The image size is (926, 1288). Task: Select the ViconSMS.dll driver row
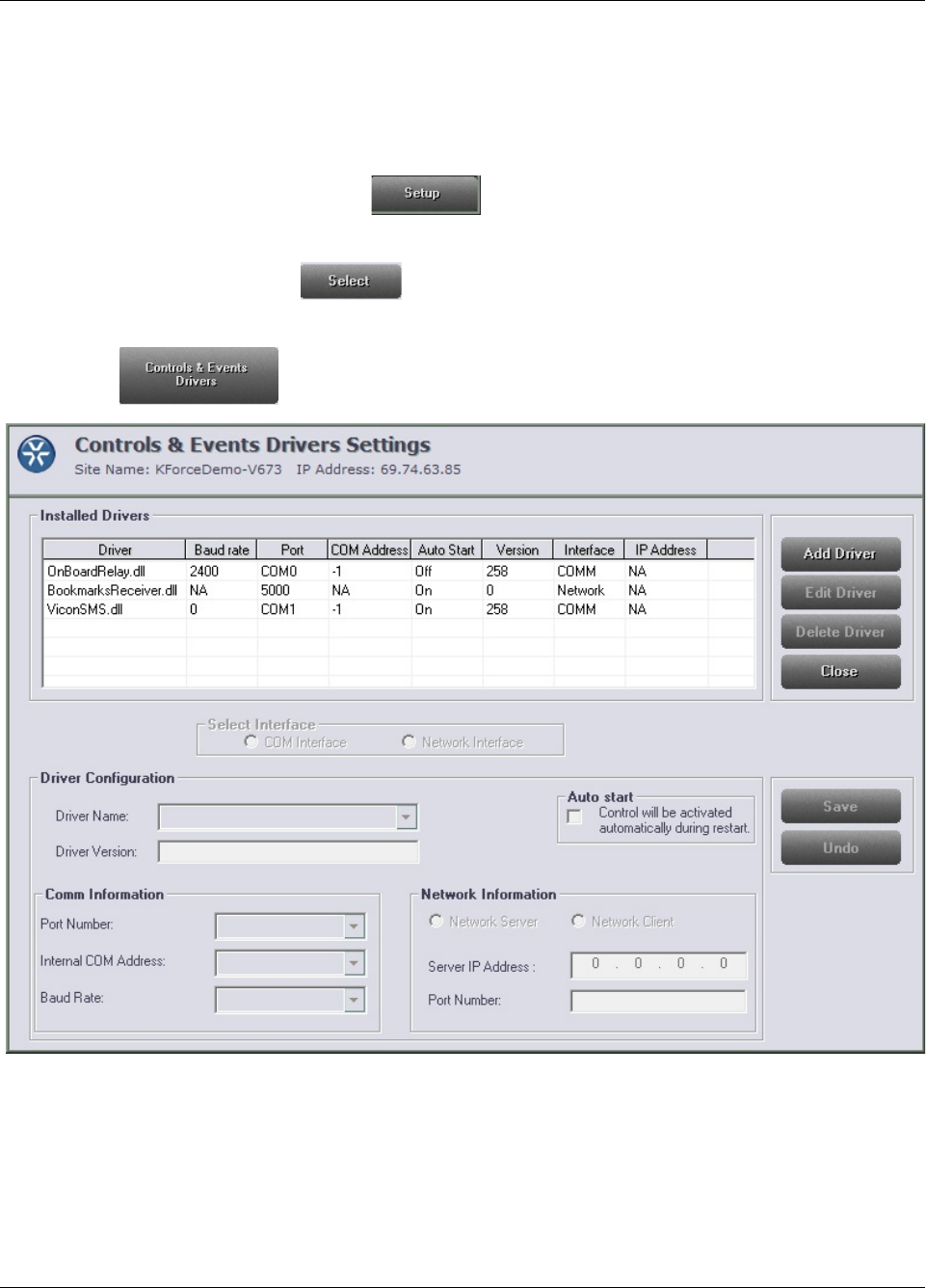[398, 609]
